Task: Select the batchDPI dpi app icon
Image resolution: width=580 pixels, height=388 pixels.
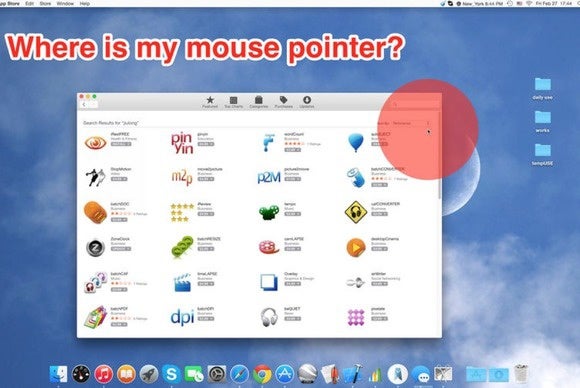Action: coord(182,317)
